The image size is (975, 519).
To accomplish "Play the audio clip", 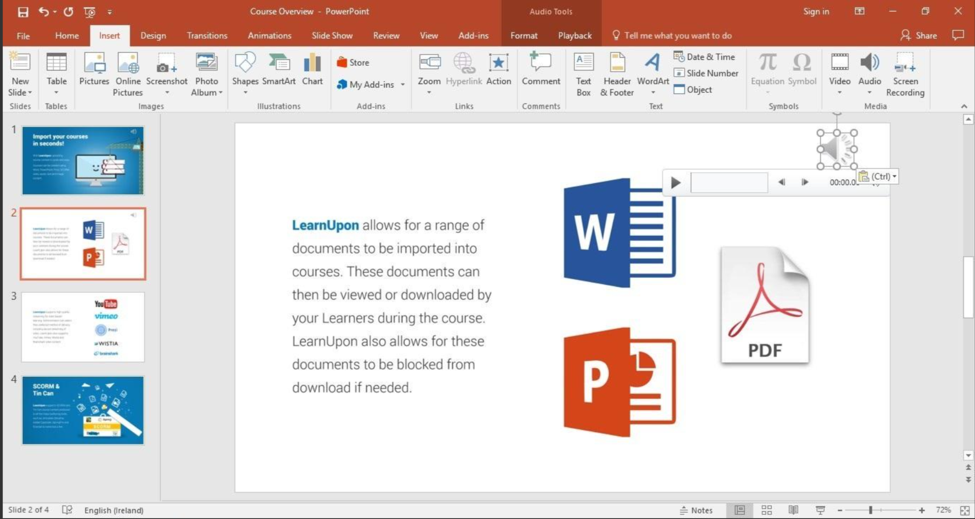I will (x=675, y=182).
